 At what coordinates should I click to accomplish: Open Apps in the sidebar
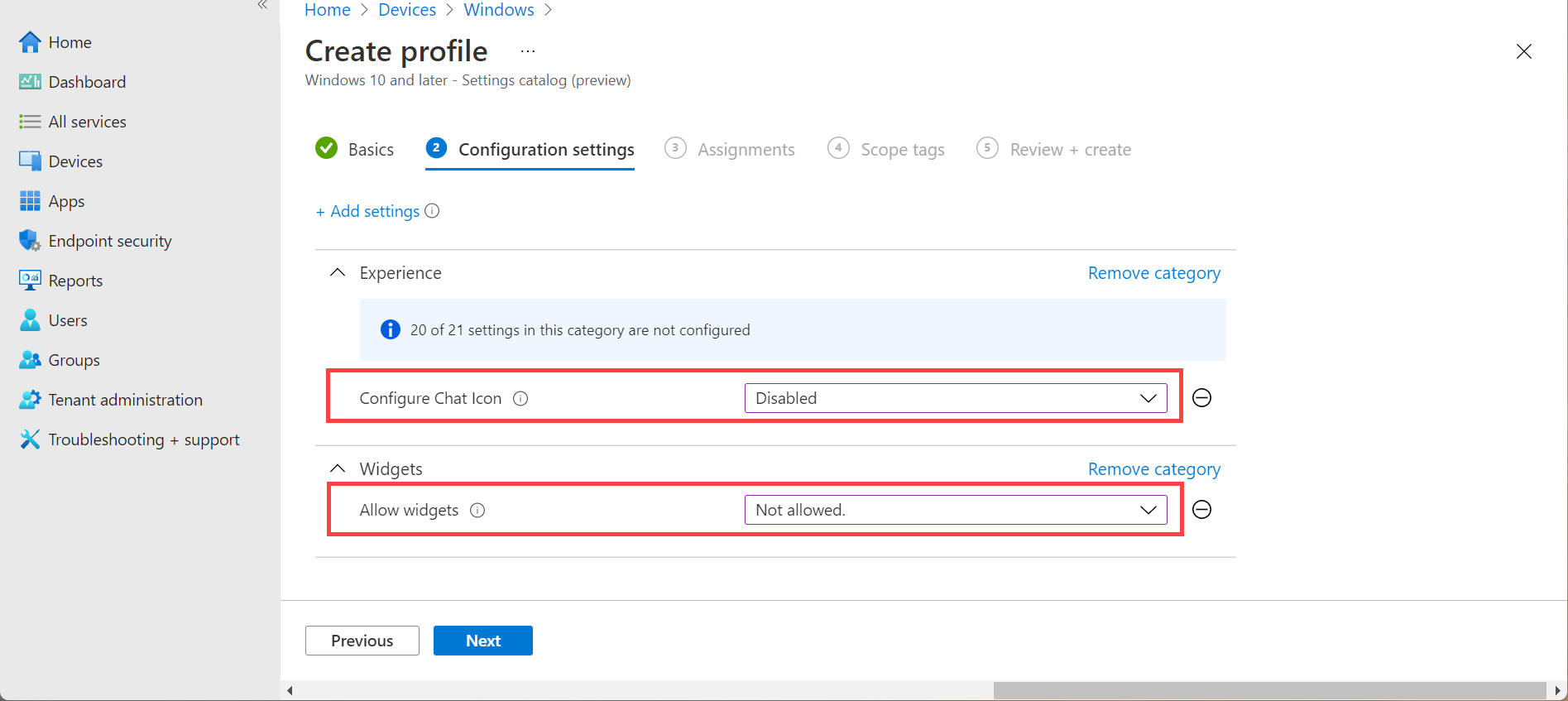point(67,201)
